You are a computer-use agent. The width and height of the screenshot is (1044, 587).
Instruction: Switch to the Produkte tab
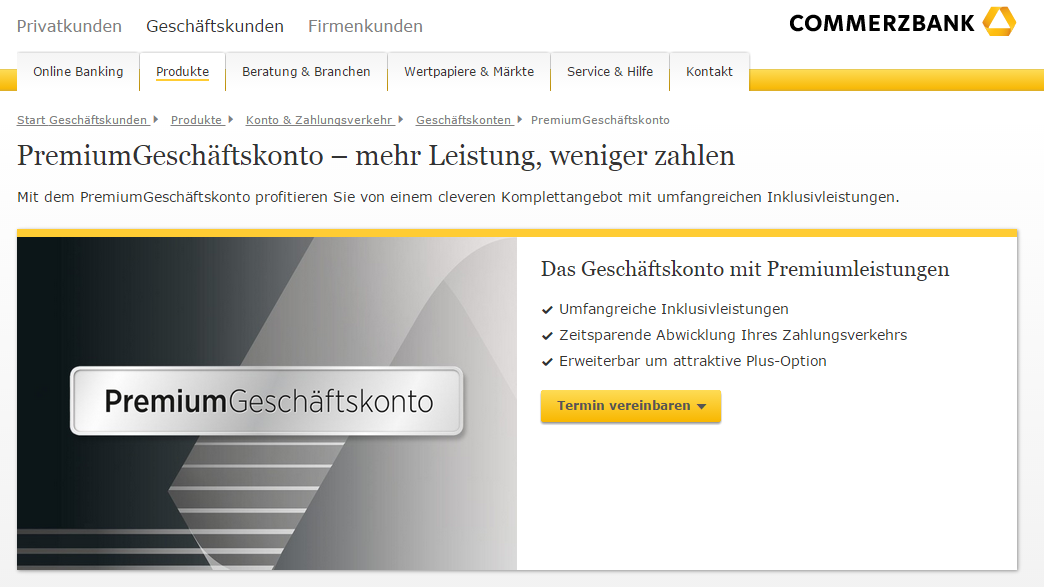pyautogui.click(x=182, y=71)
